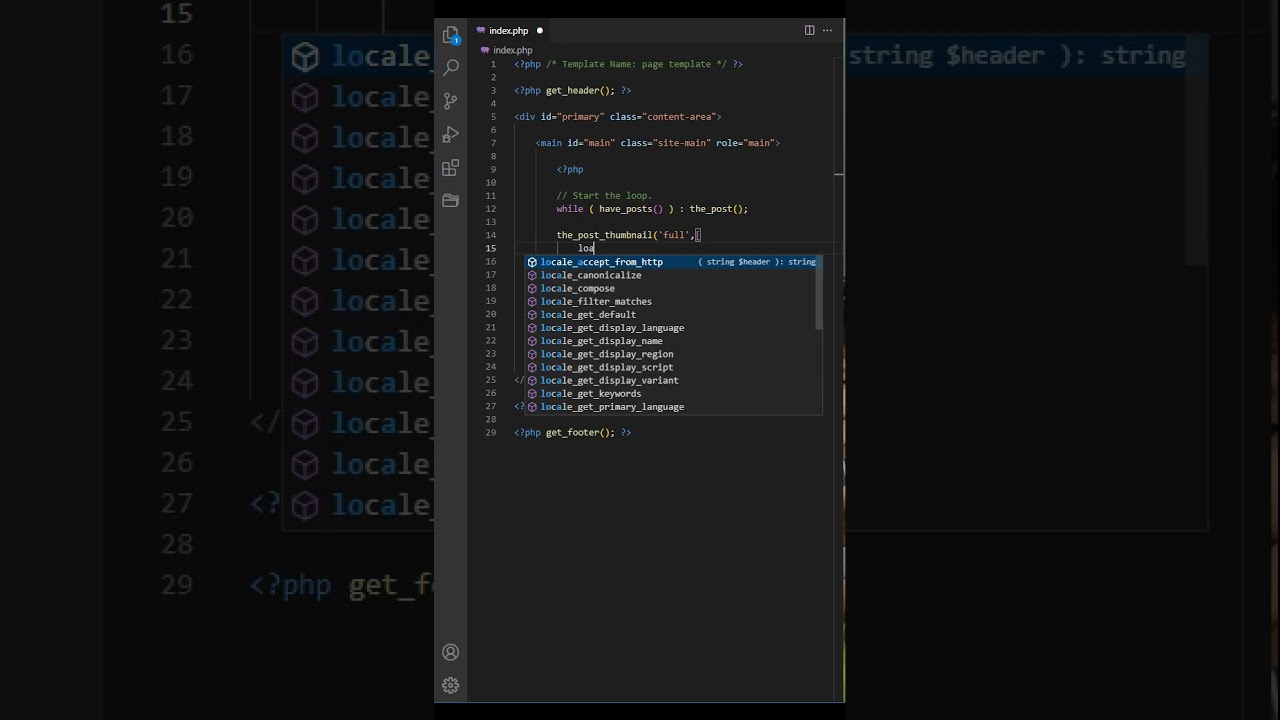Click the function icon beside locale_accept_from_http
This screenshot has height=720, width=1280.
pyautogui.click(x=532, y=262)
